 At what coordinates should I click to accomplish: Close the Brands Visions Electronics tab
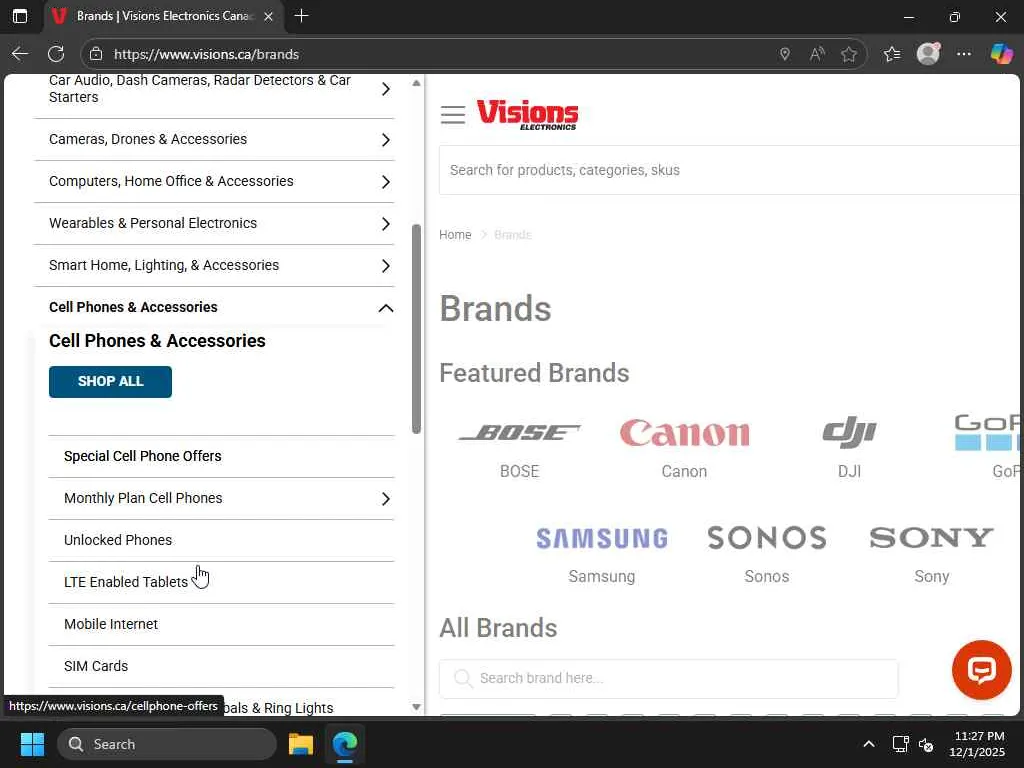[x=268, y=16]
